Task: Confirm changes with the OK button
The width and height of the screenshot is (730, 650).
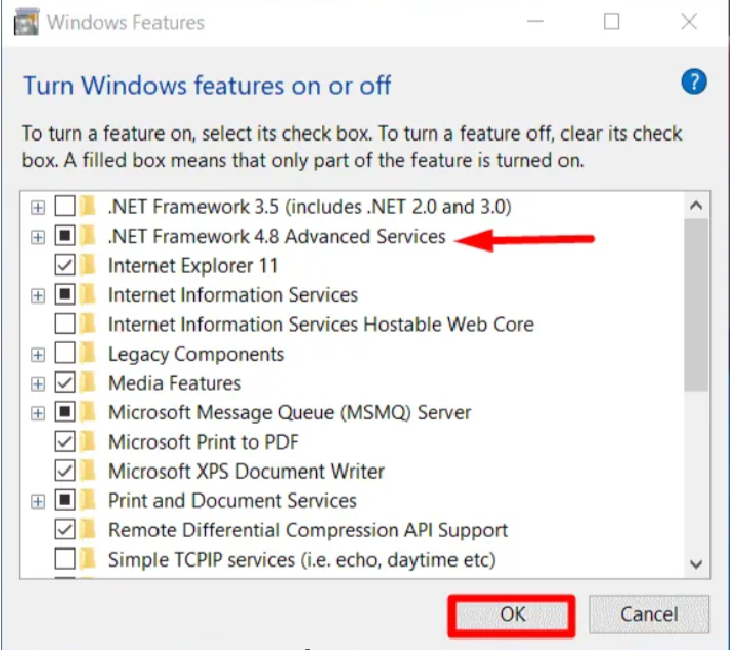Action: (512, 615)
